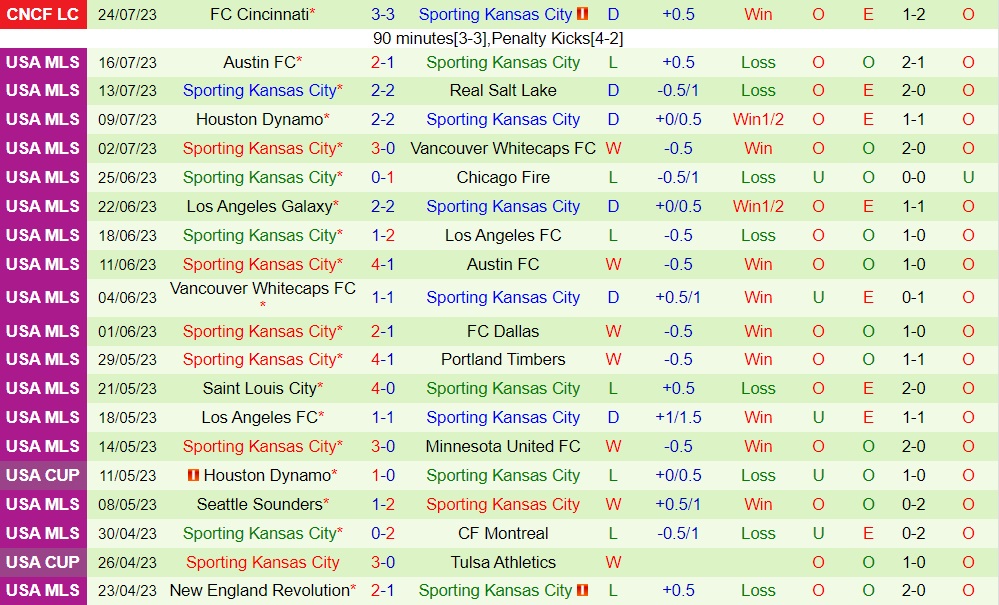Select the Seattle Sounders team link

tap(259, 504)
